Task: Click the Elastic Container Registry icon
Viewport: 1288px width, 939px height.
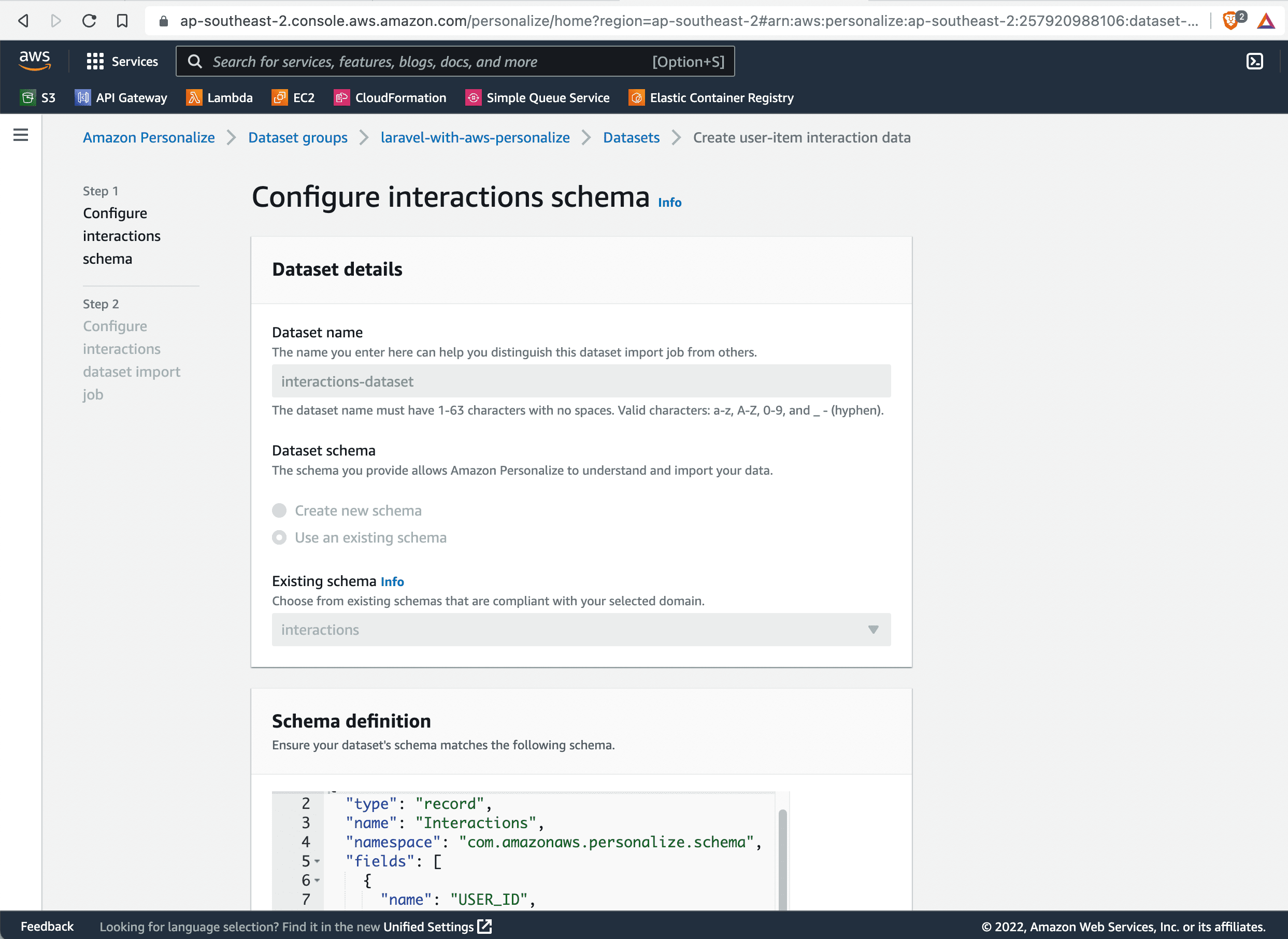Action: click(x=635, y=97)
